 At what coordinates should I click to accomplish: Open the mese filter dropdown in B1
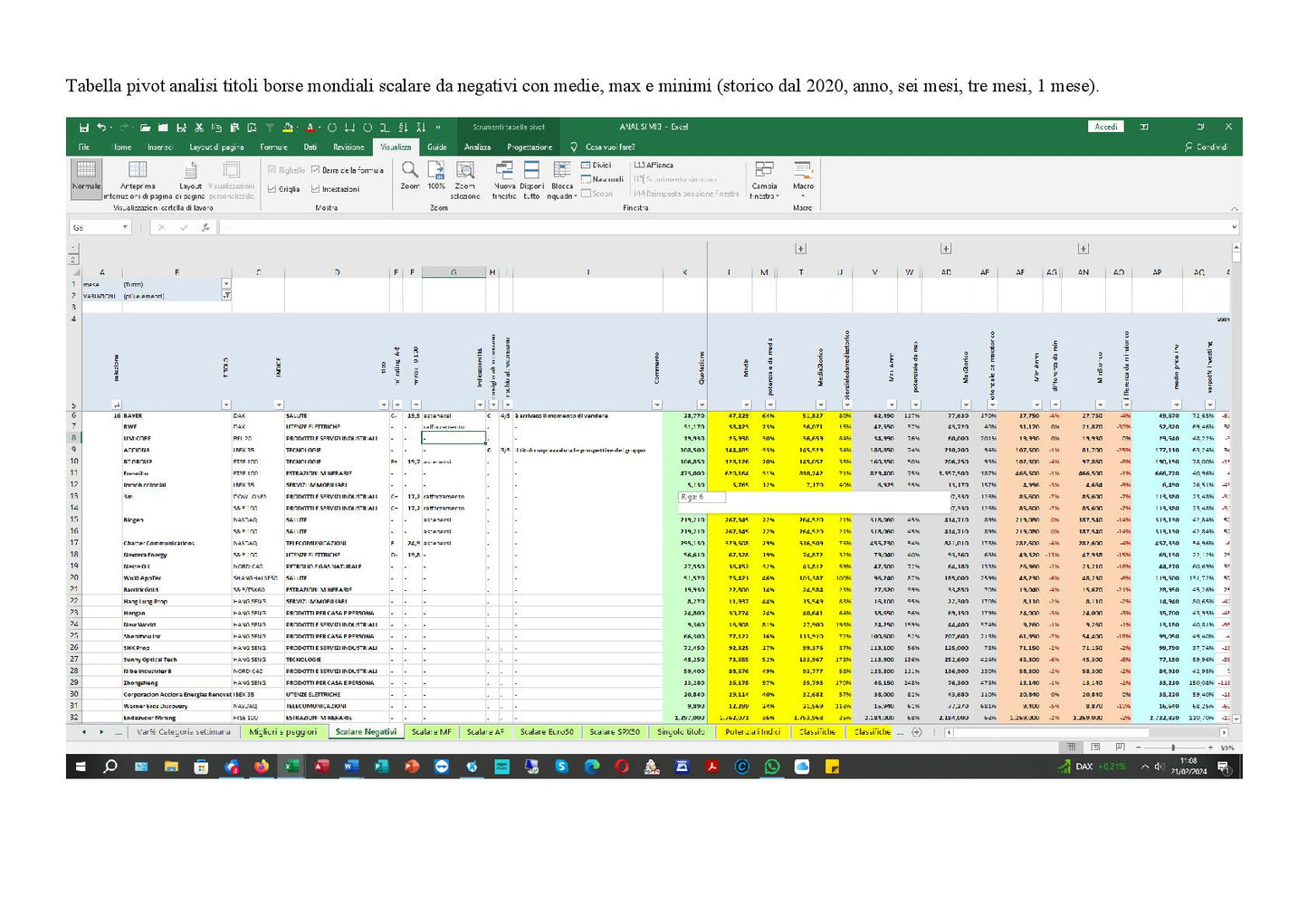pyautogui.click(x=226, y=284)
